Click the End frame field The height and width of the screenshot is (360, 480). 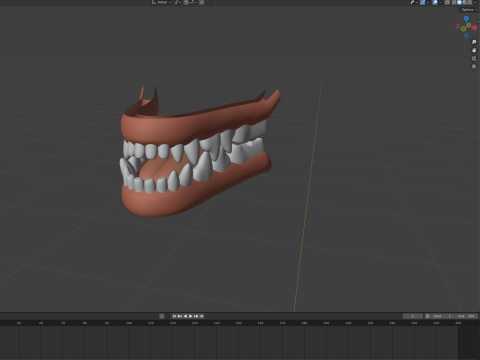(466, 316)
